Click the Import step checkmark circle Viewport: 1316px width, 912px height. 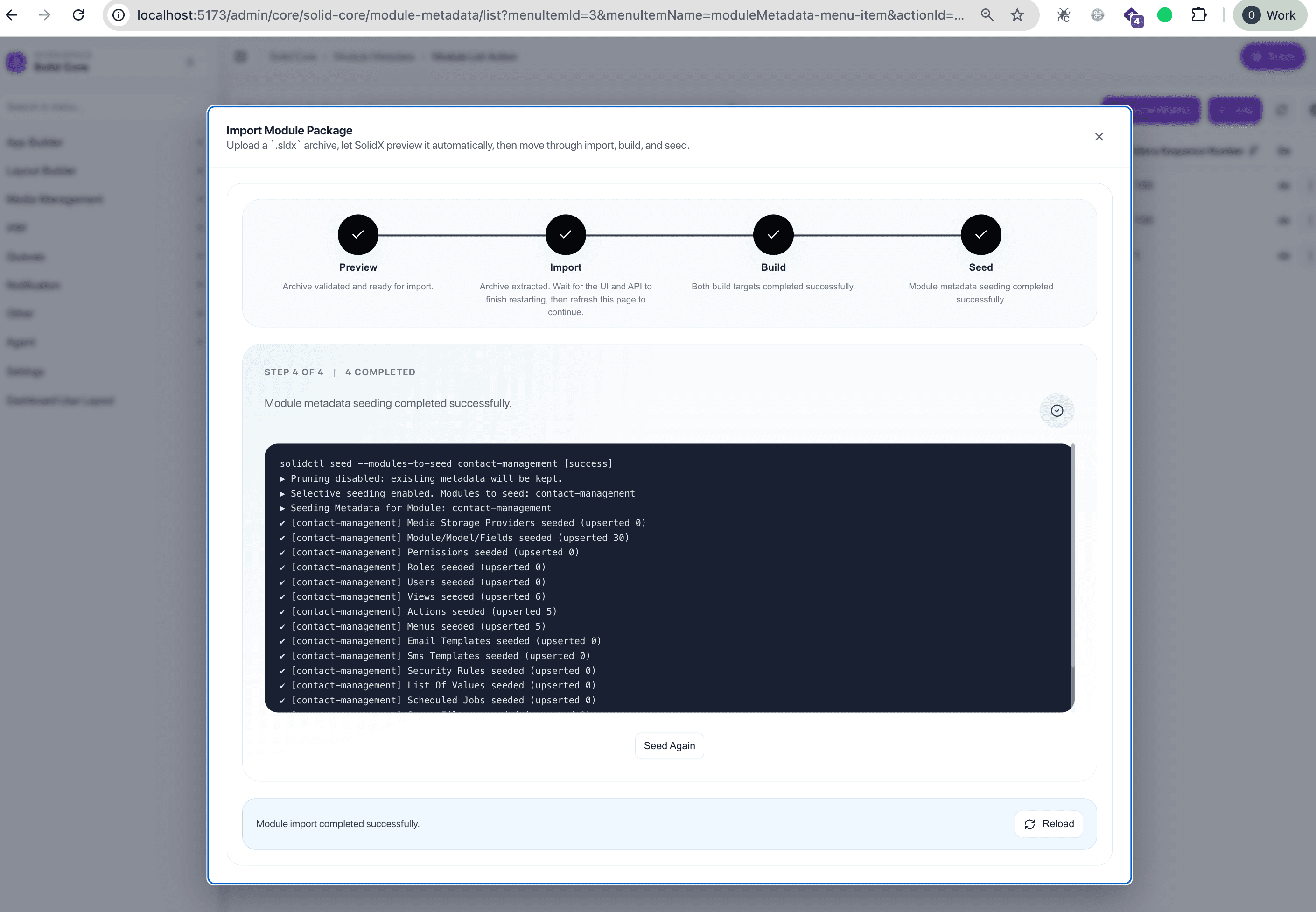pos(566,234)
